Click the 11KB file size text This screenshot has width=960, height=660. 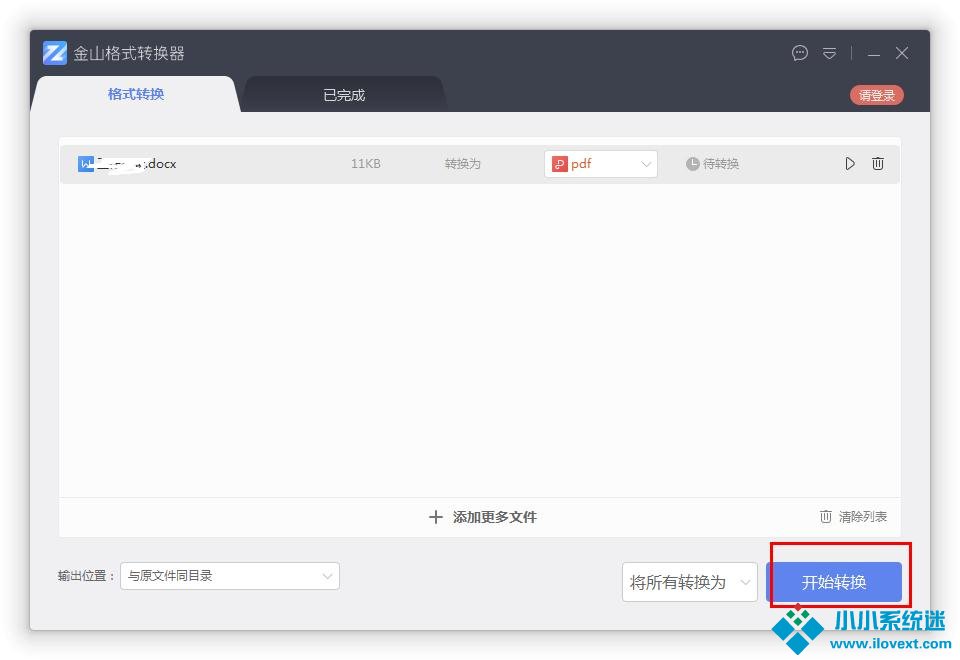pos(366,163)
